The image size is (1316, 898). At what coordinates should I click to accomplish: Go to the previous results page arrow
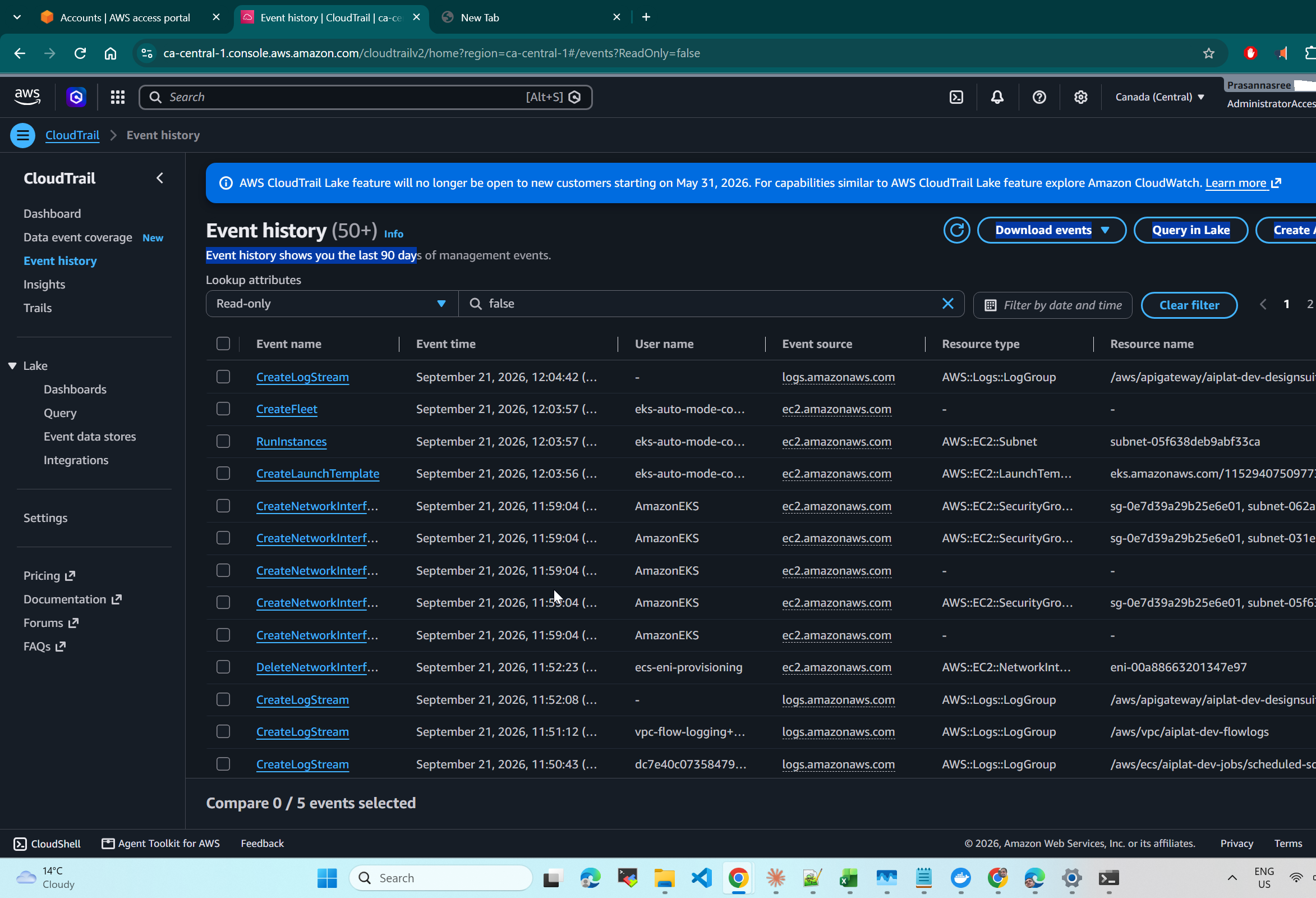click(1263, 304)
